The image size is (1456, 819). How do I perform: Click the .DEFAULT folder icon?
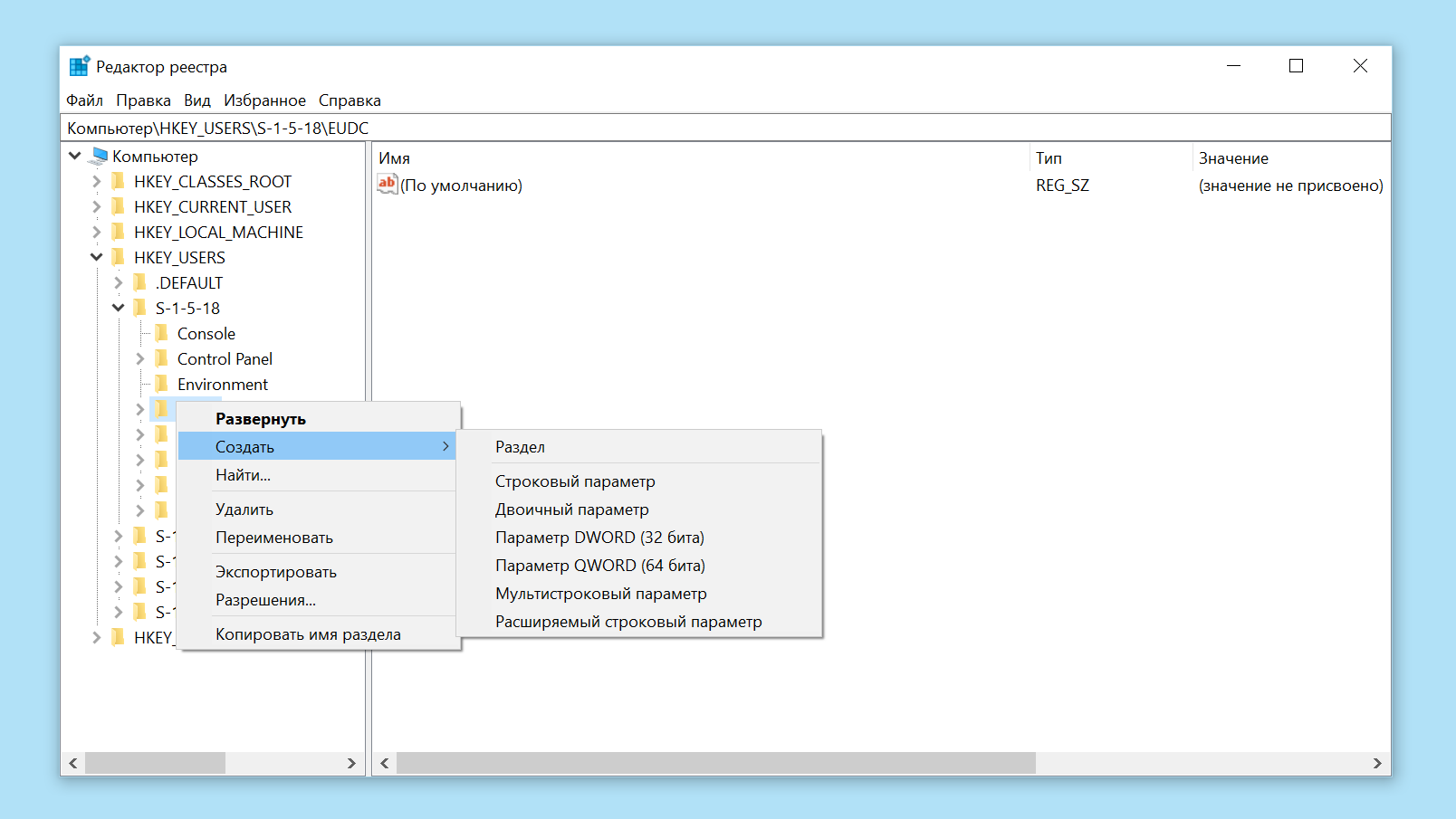[140, 282]
